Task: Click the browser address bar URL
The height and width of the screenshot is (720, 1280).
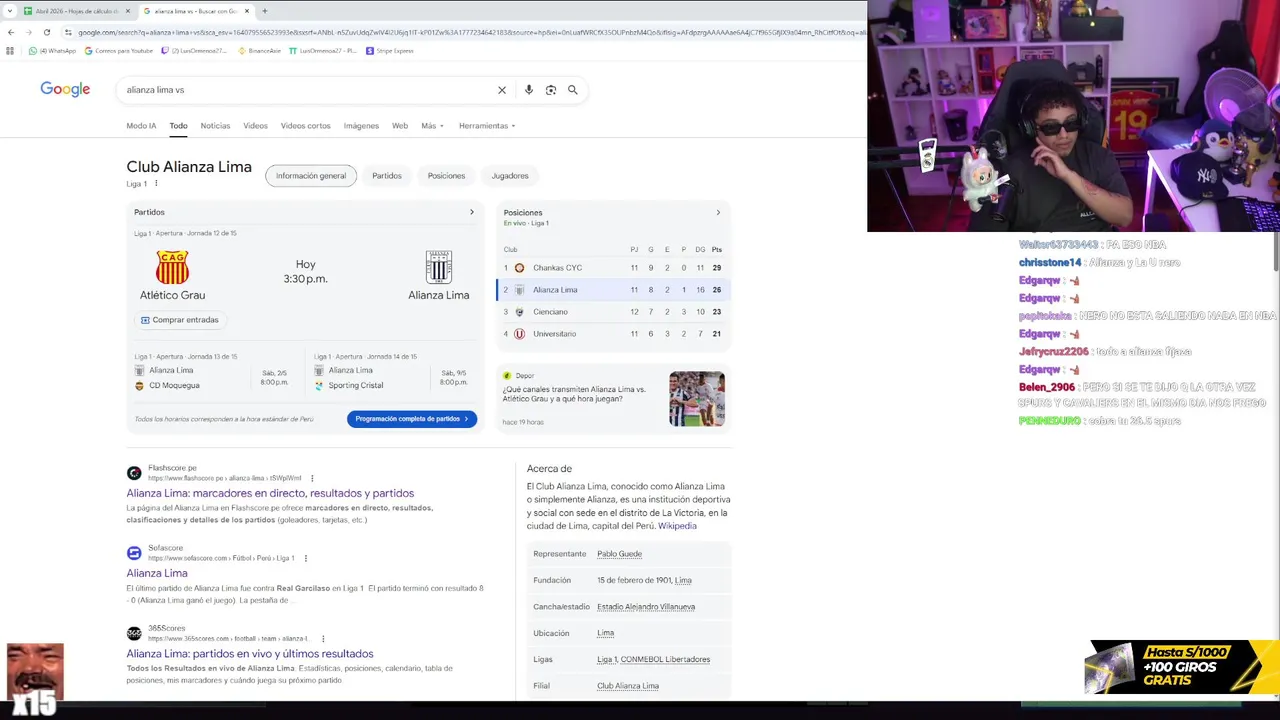Action: pyautogui.click(x=470, y=32)
